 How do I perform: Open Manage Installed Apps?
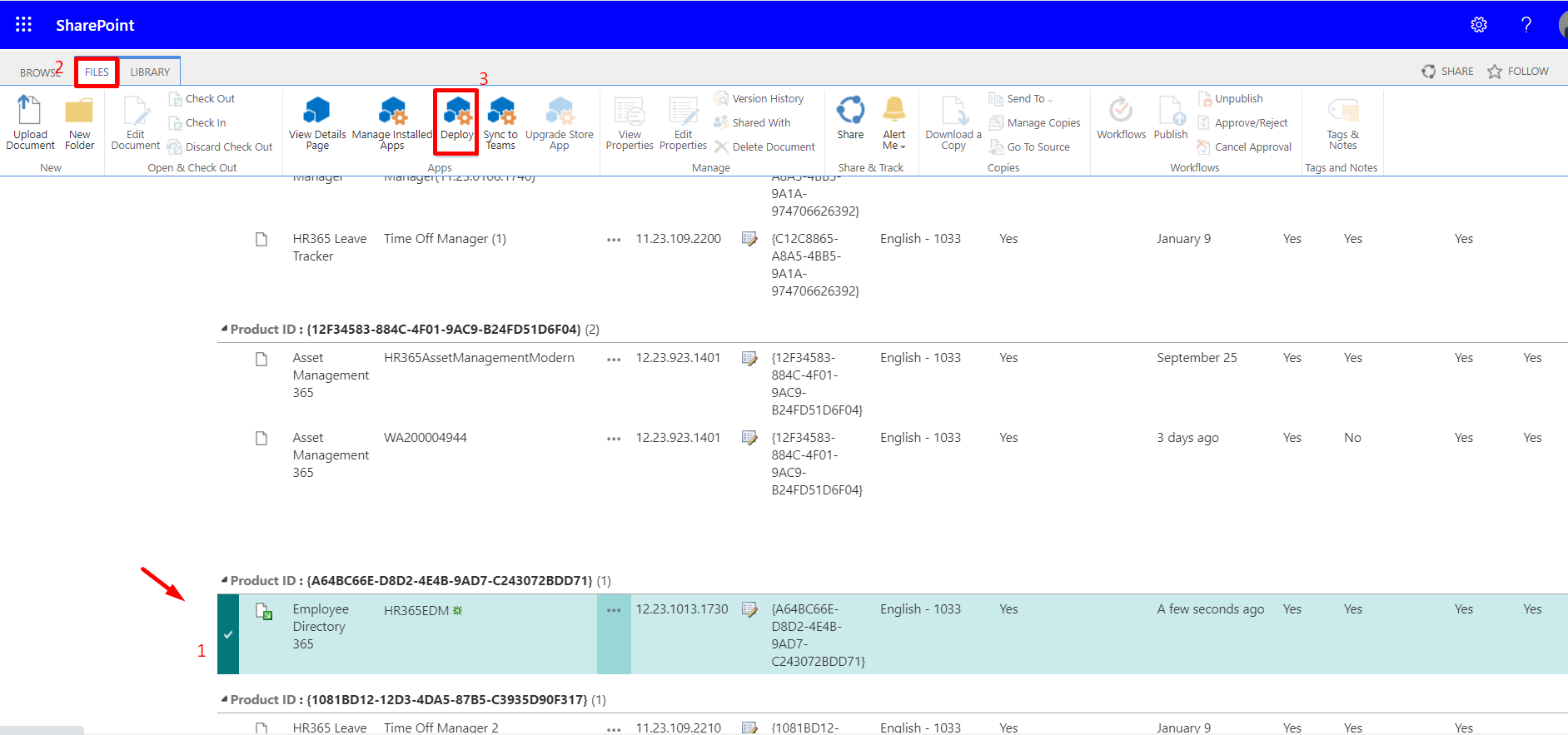click(x=392, y=122)
